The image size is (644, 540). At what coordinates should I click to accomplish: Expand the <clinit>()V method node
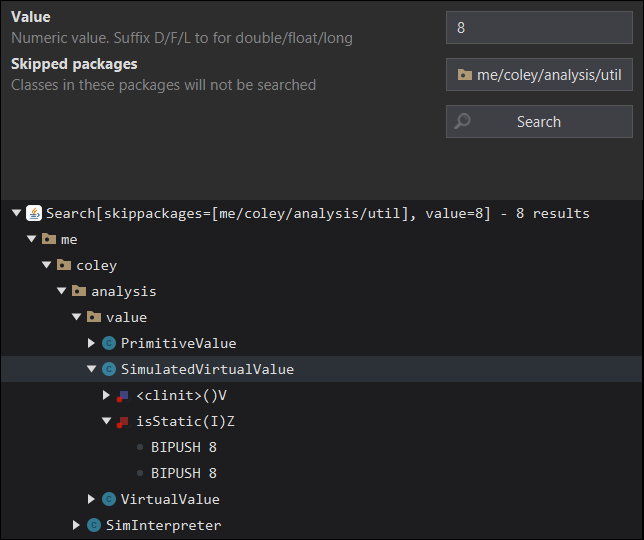[106, 395]
